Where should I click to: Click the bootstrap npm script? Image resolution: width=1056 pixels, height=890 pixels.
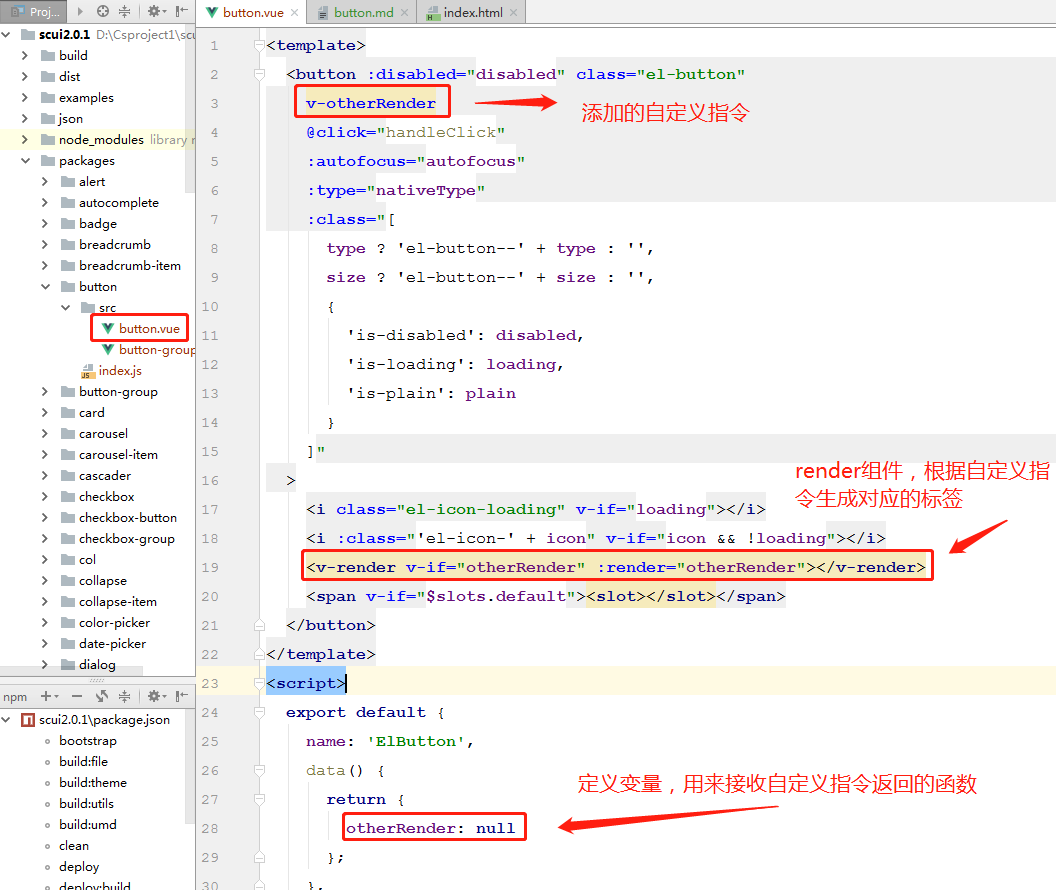pos(88,741)
